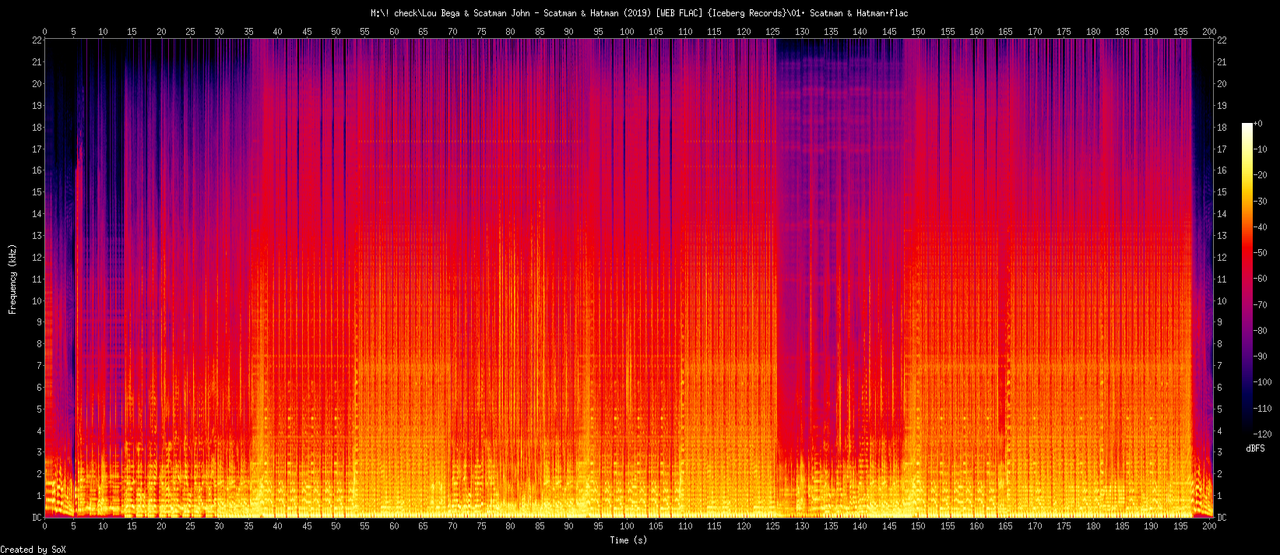
Task: Click "DC" on the right frequency axis
Action: (x=1223, y=517)
